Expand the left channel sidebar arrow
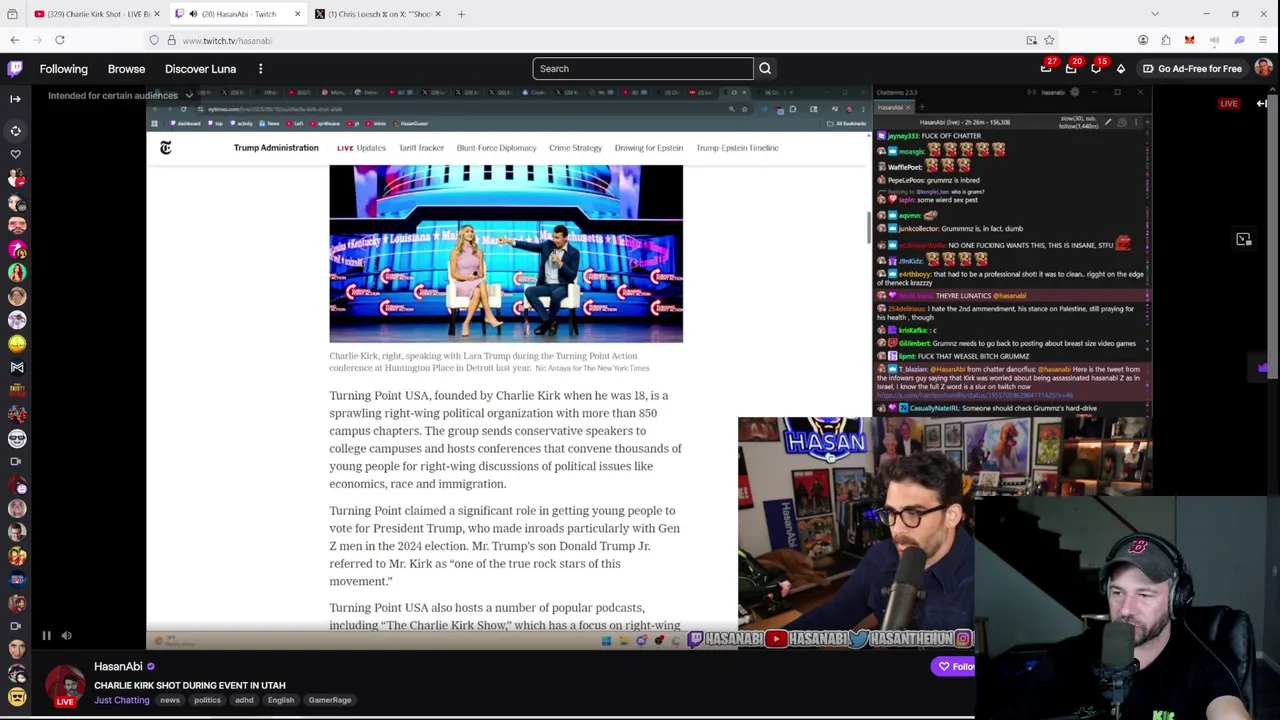1280x720 pixels. [x=15, y=99]
